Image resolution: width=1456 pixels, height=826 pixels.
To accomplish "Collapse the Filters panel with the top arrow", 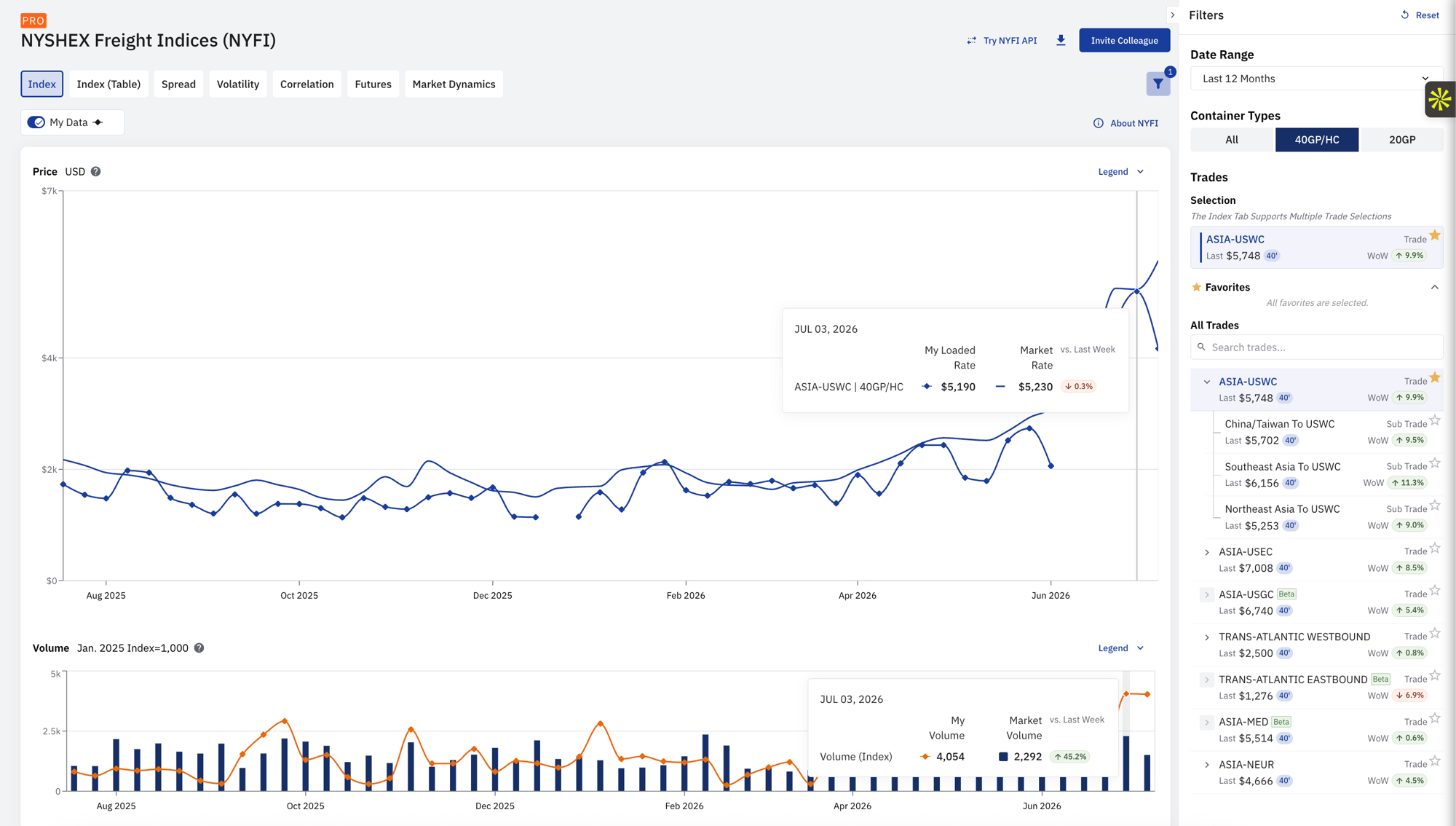I will 1172,15.
